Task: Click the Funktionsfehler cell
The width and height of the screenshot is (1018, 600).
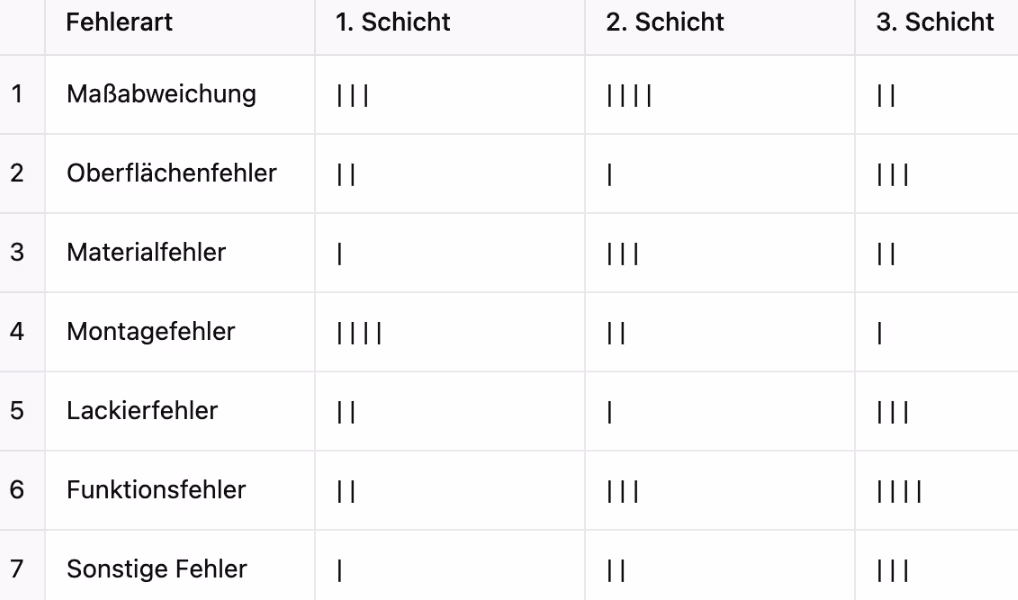Action: click(180, 490)
